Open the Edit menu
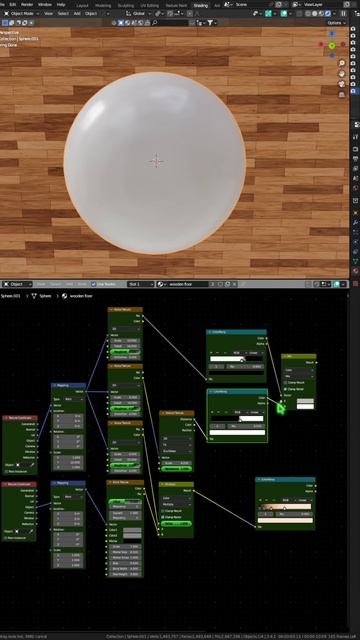Image resolution: width=360 pixels, height=640 pixels. [x=13, y=4]
